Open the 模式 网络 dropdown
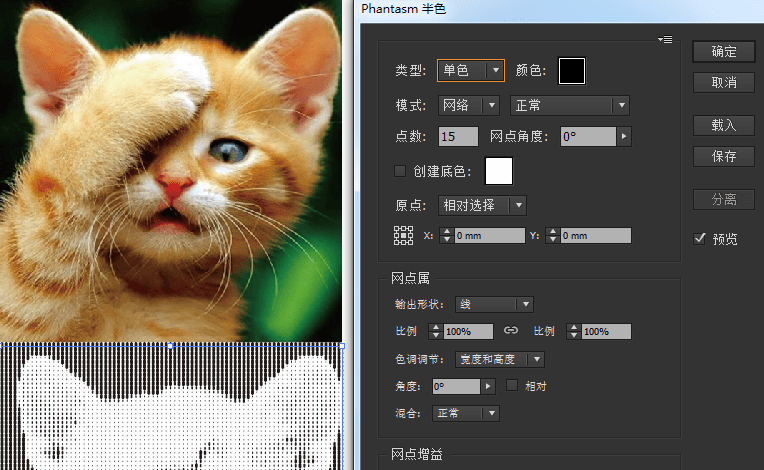 469,105
